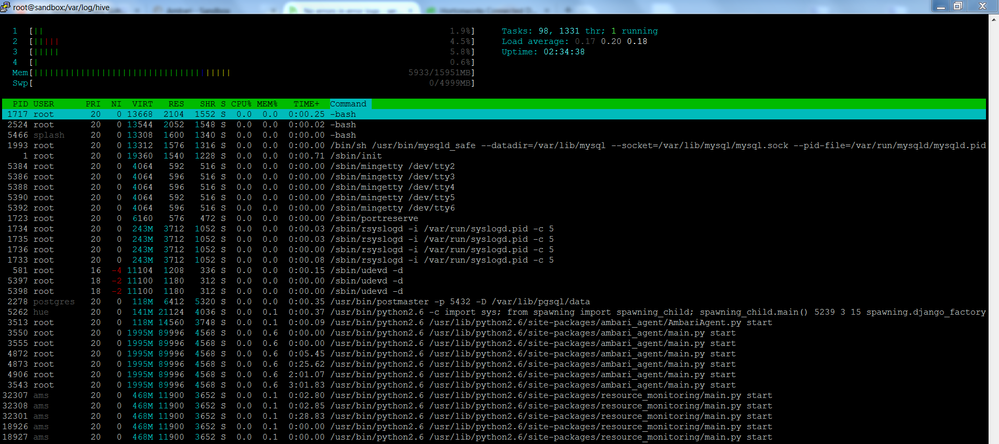The width and height of the screenshot is (999, 444).
Task: Close the PuTTY terminal window
Action: pyautogui.click(x=982, y=6)
